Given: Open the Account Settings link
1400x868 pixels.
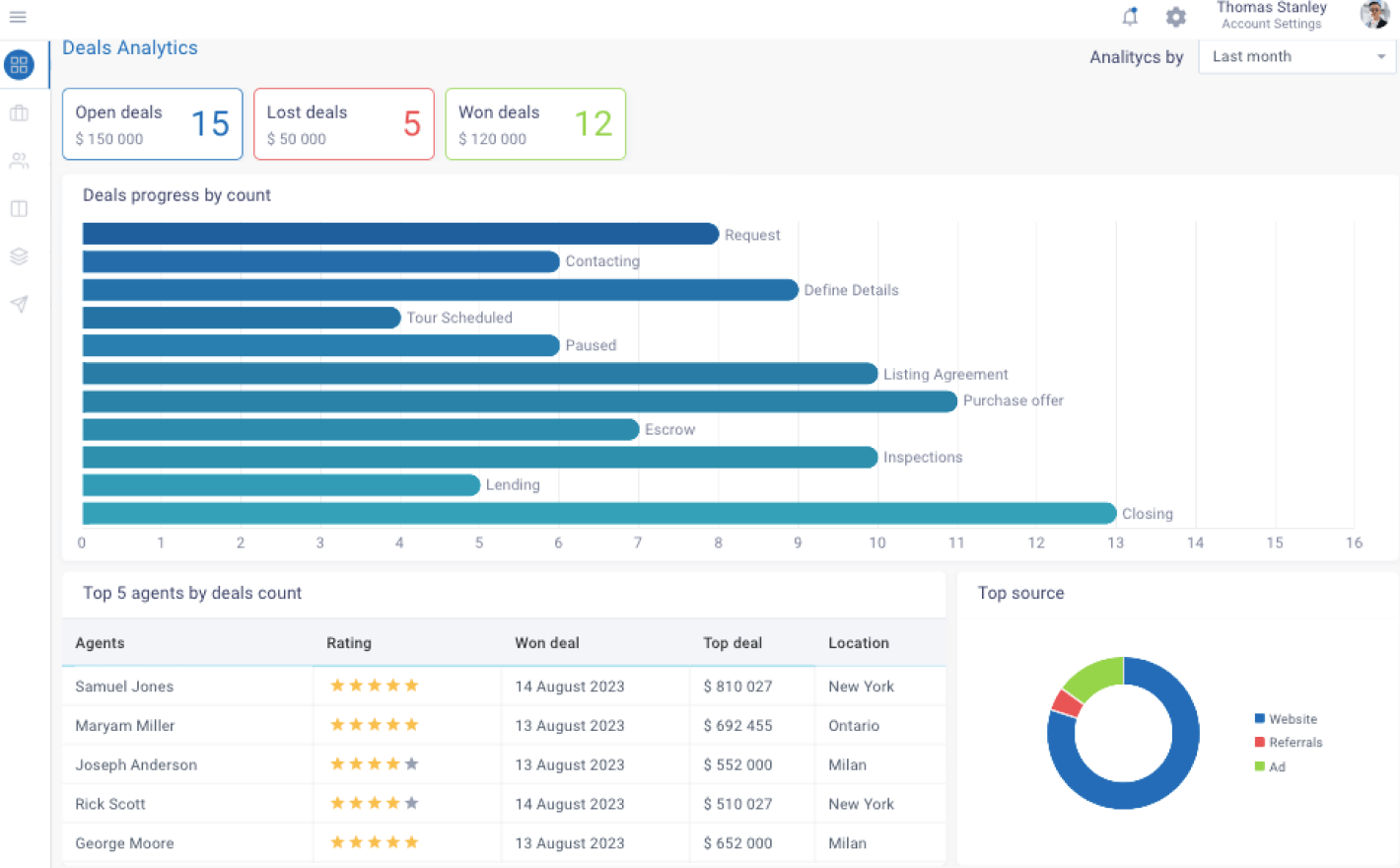Looking at the screenshot, I should coord(1271,25).
